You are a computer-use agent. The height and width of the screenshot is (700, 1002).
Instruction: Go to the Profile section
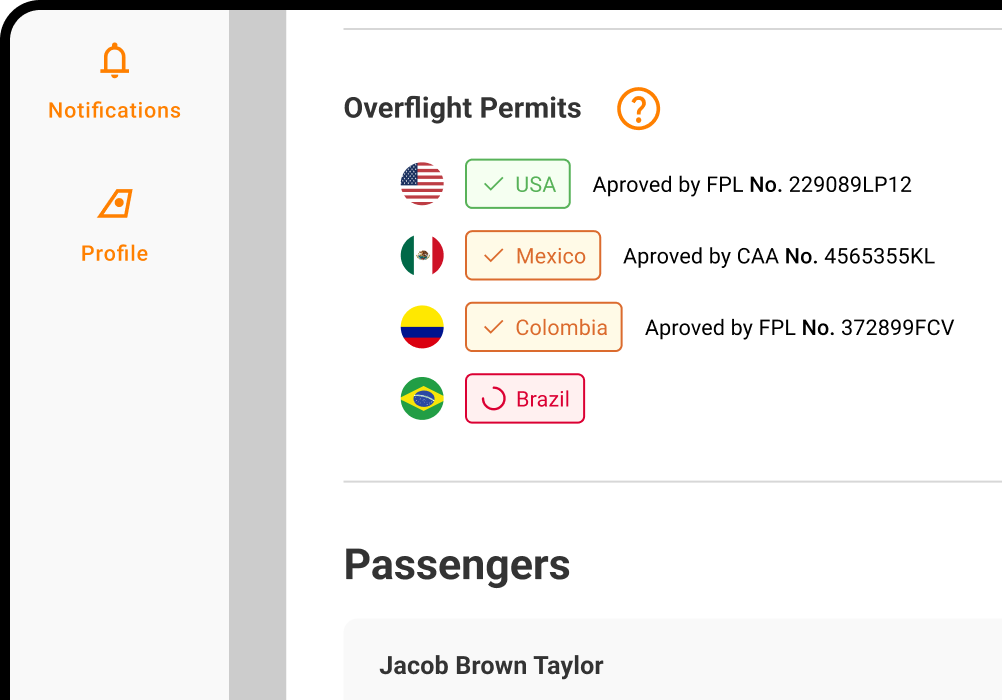114,253
